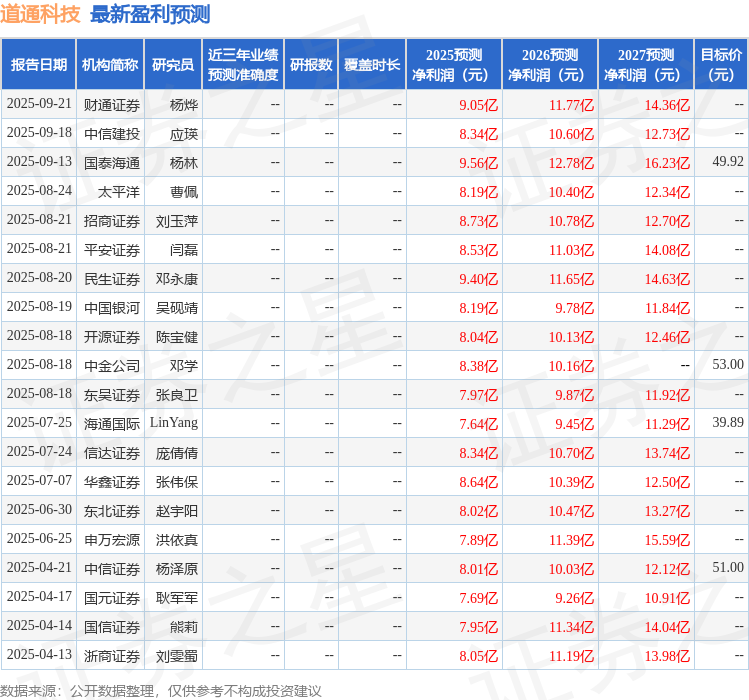The height and width of the screenshot is (700, 749).
Task: Select the 中信证券 institution cell
Action: (x=112, y=569)
